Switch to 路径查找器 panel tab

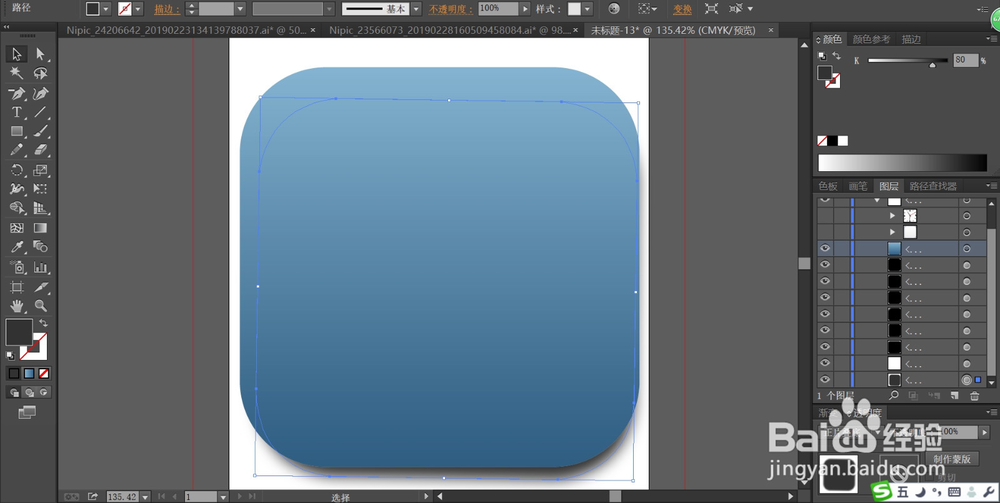(932, 186)
